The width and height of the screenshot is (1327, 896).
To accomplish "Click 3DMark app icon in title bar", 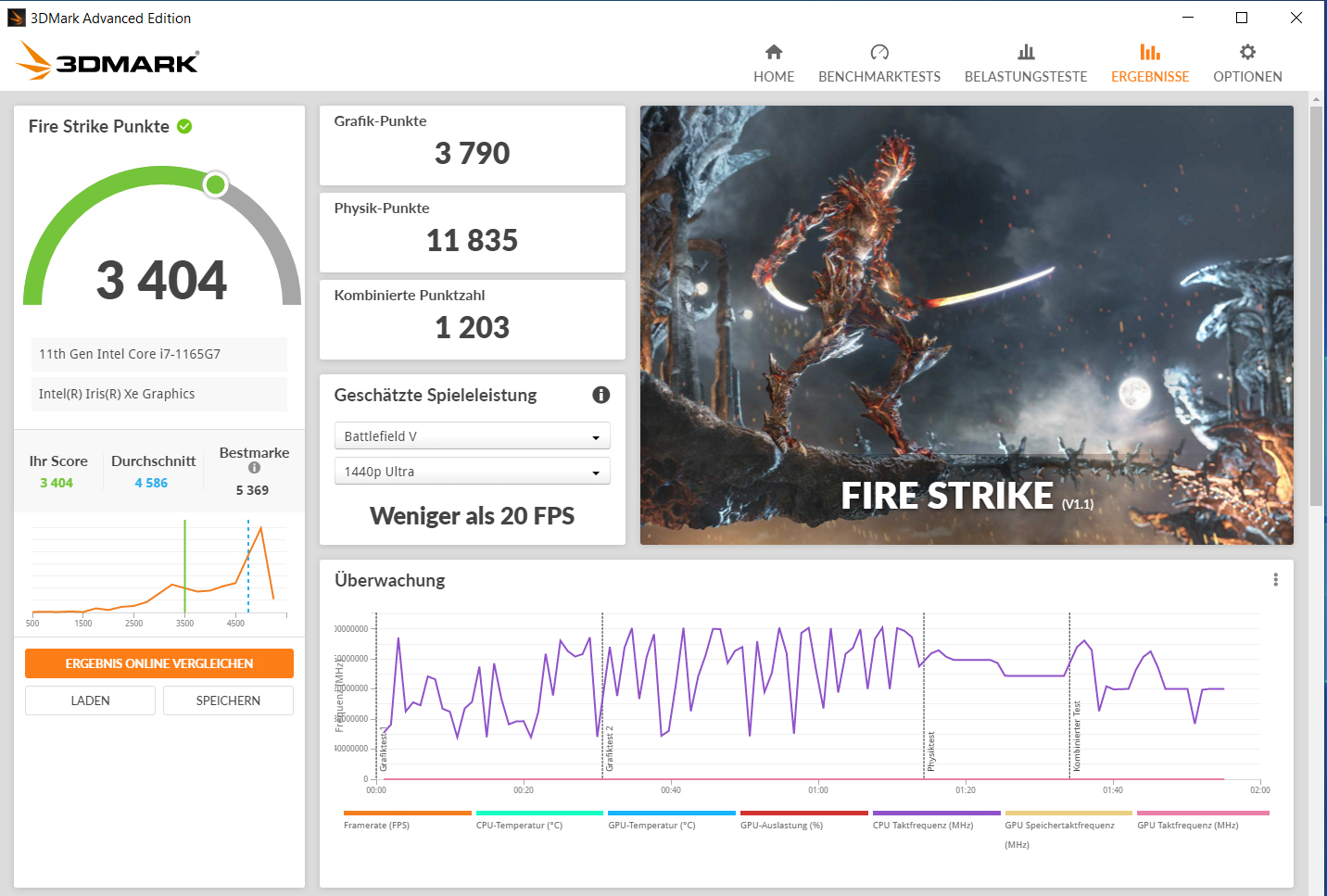I will [x=16, y=18].
